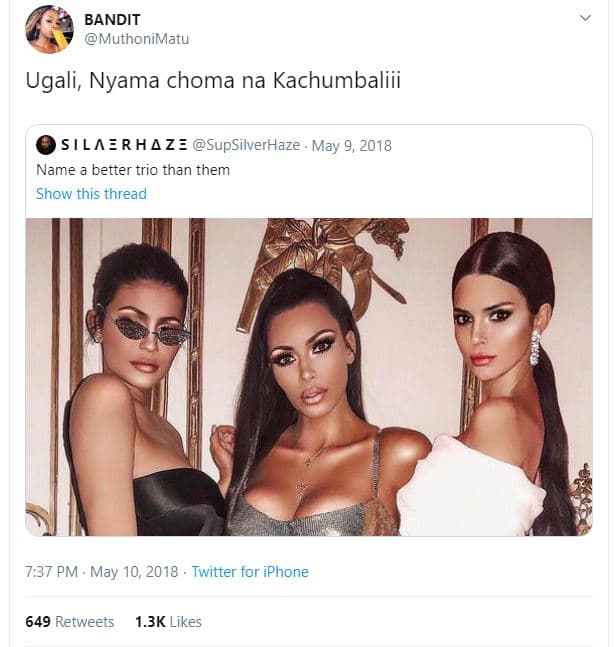Image resolution: width=615 pixels, height=647 pixels.
Task: View the 649 Retweets list
Action: (x=70, y=622)
